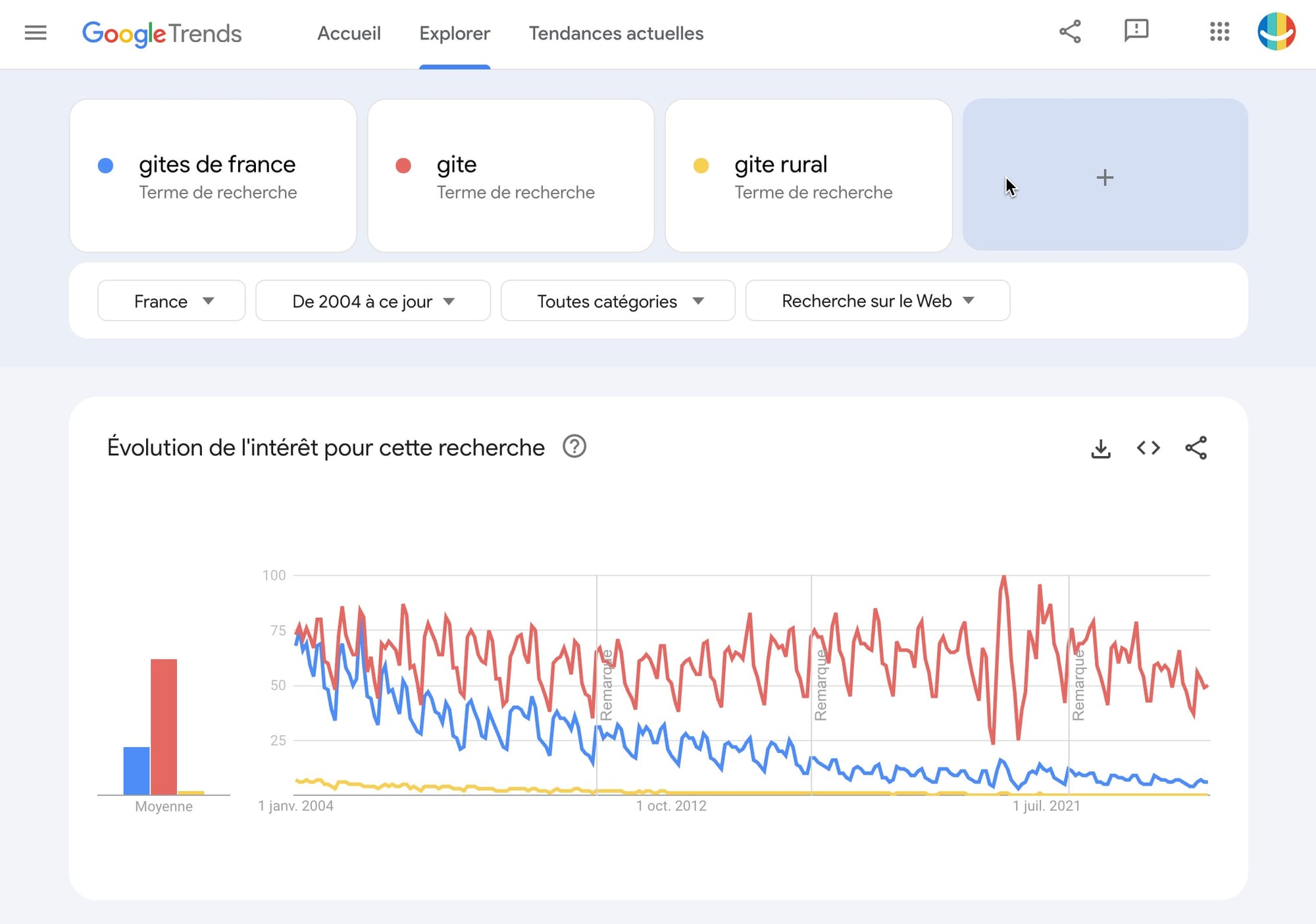
Task: Download chart data as CSV
Action: tap(1101, 449)
